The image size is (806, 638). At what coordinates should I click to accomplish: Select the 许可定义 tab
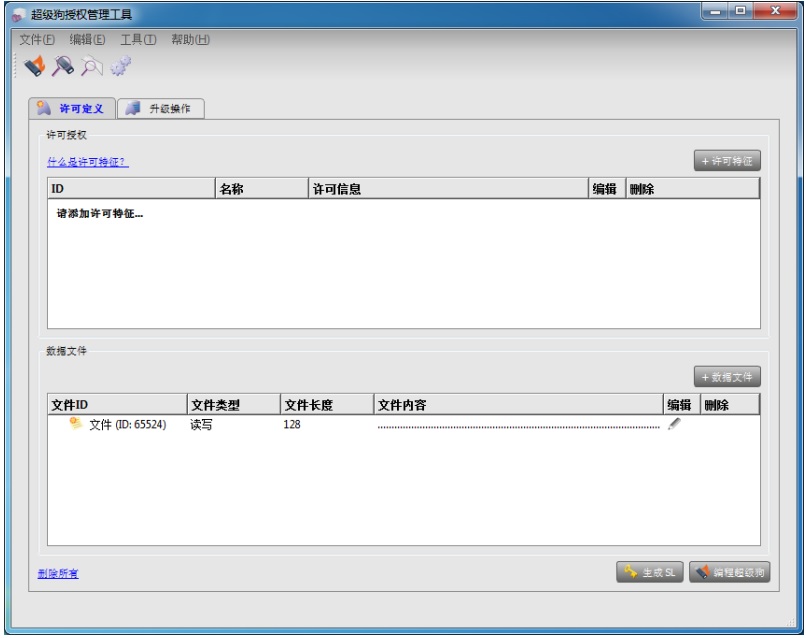coord(74,108)
